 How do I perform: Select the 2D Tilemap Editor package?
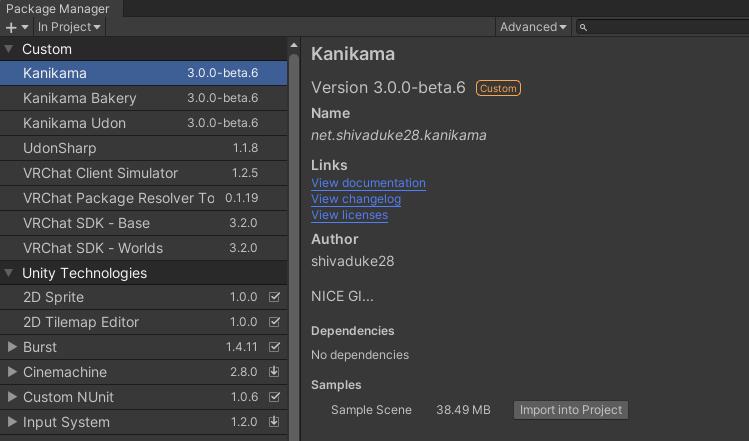[x=143, y=322]
